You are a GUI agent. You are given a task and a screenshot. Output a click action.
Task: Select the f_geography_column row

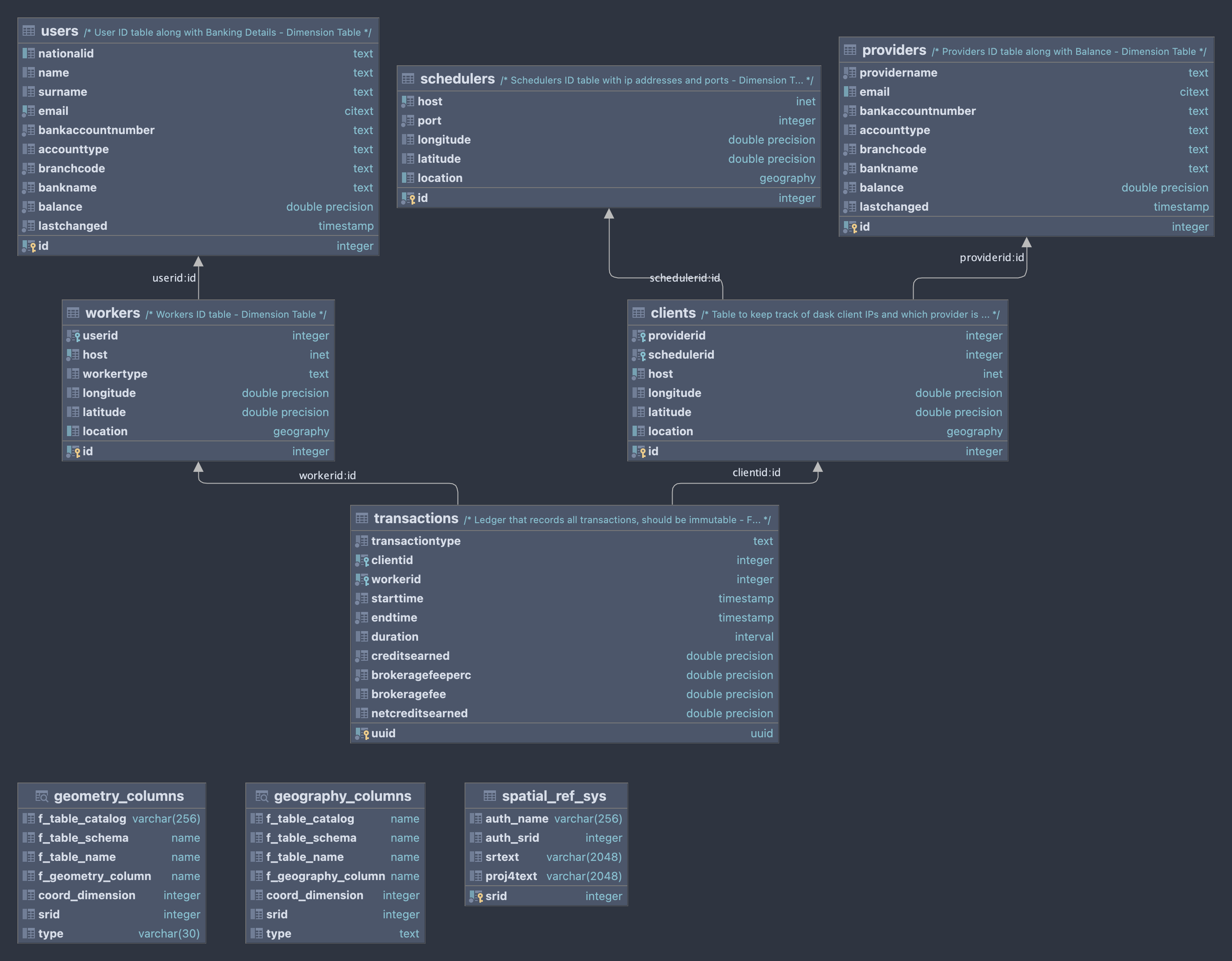(325, 876)
